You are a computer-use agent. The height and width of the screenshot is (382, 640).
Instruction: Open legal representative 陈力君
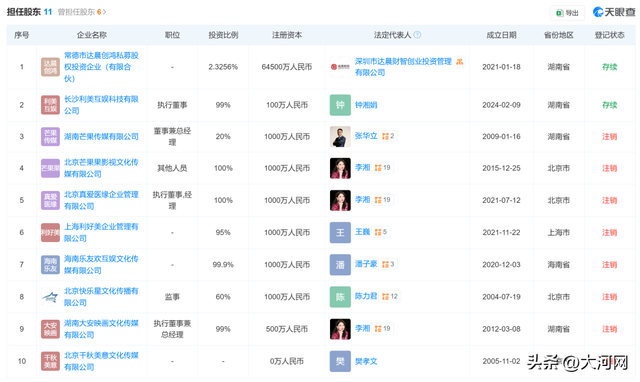coord(366,296)
